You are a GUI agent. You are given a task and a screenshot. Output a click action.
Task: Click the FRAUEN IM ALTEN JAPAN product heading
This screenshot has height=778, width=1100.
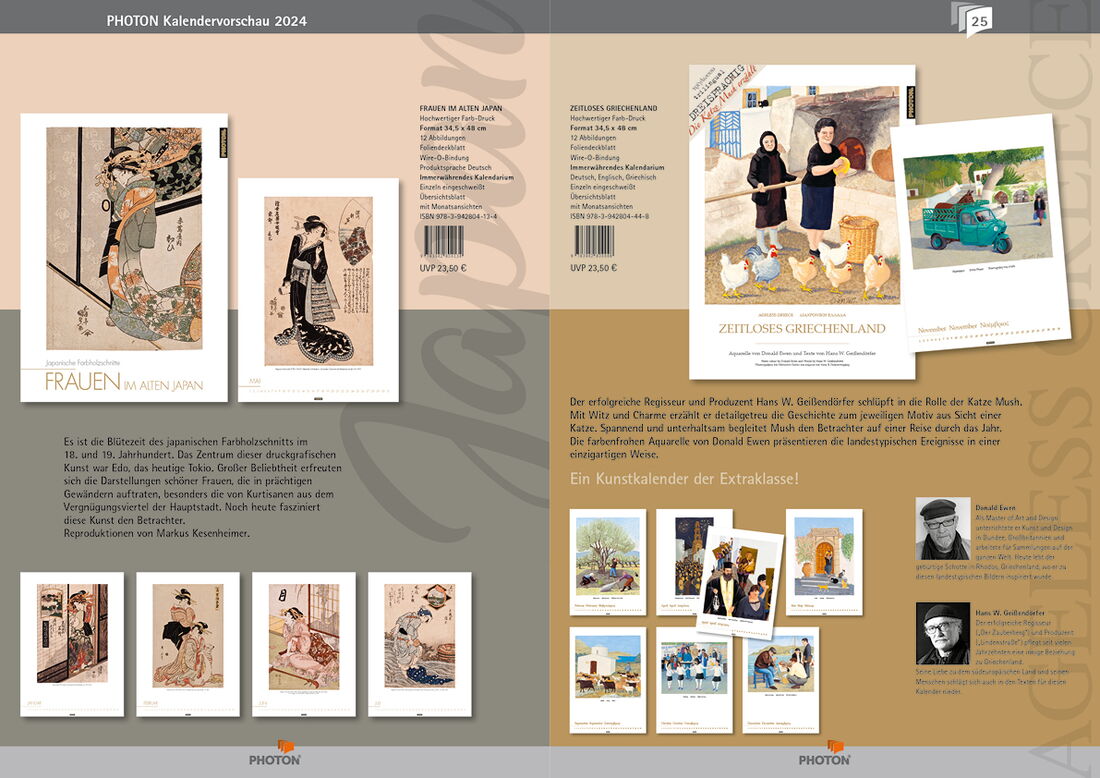coord(460,108)
